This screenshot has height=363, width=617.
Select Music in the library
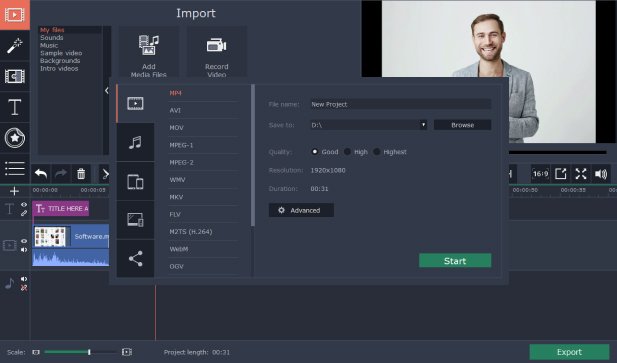[x=49, y=45]
